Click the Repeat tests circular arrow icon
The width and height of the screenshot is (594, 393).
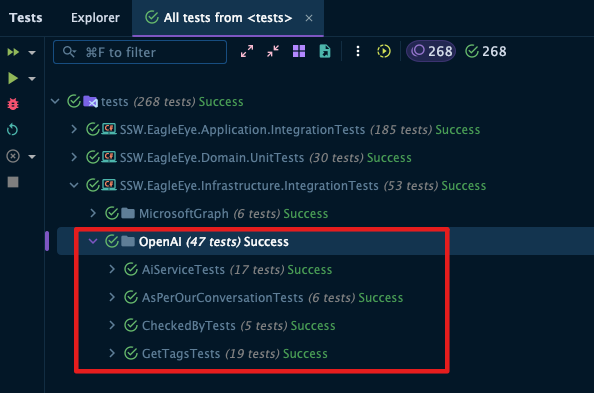pyautogui.click(x=13, y=130)
